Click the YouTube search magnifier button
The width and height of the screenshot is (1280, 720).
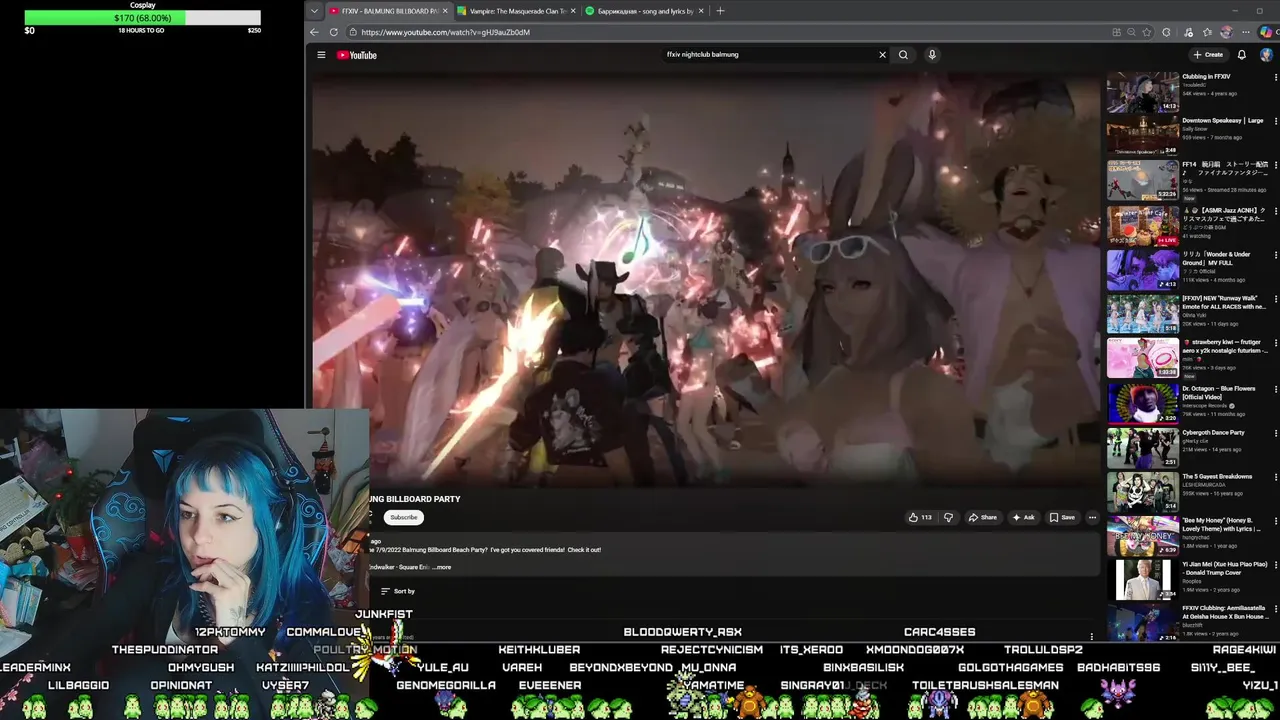pyautogui.click(x=903, y=55)
